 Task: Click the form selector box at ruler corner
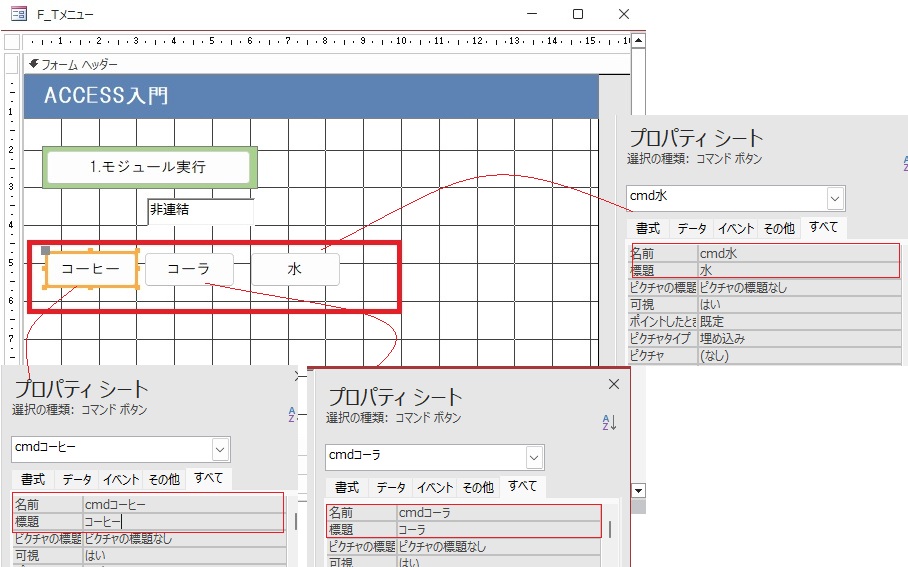(11, 43)
